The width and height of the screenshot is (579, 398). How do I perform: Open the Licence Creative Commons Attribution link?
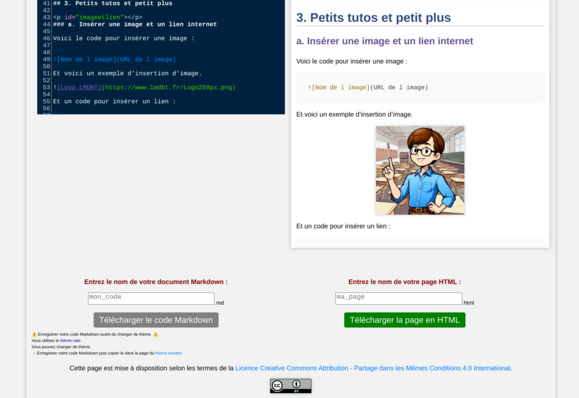pos(373,368)
